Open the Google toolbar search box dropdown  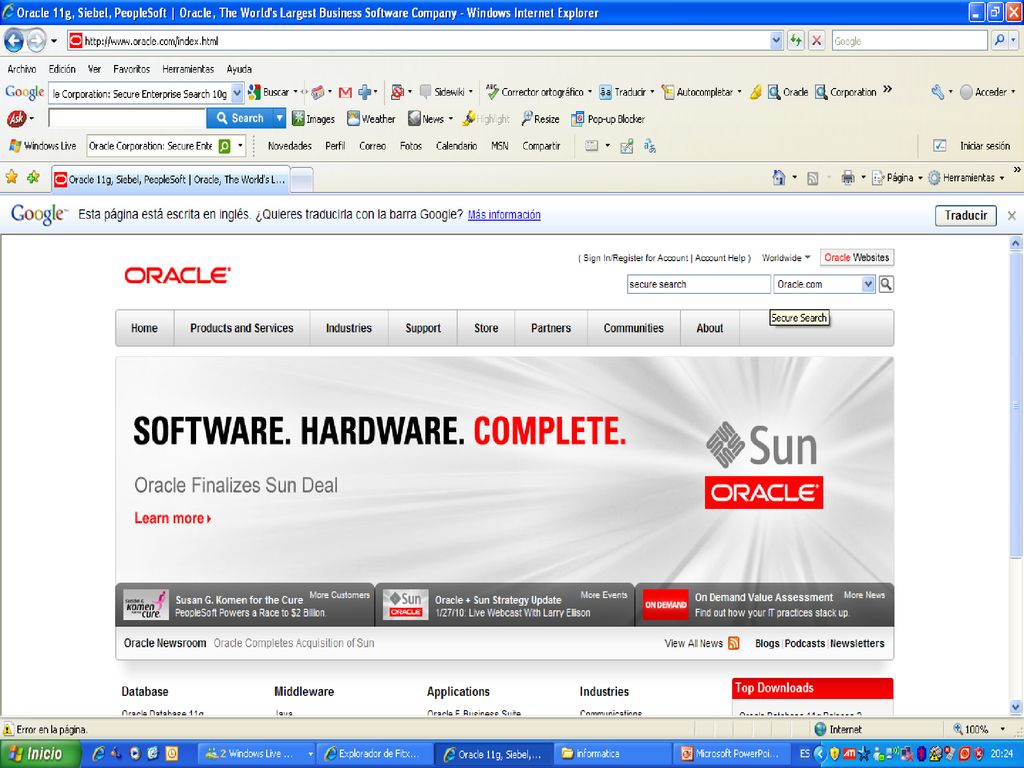(237, 93)
